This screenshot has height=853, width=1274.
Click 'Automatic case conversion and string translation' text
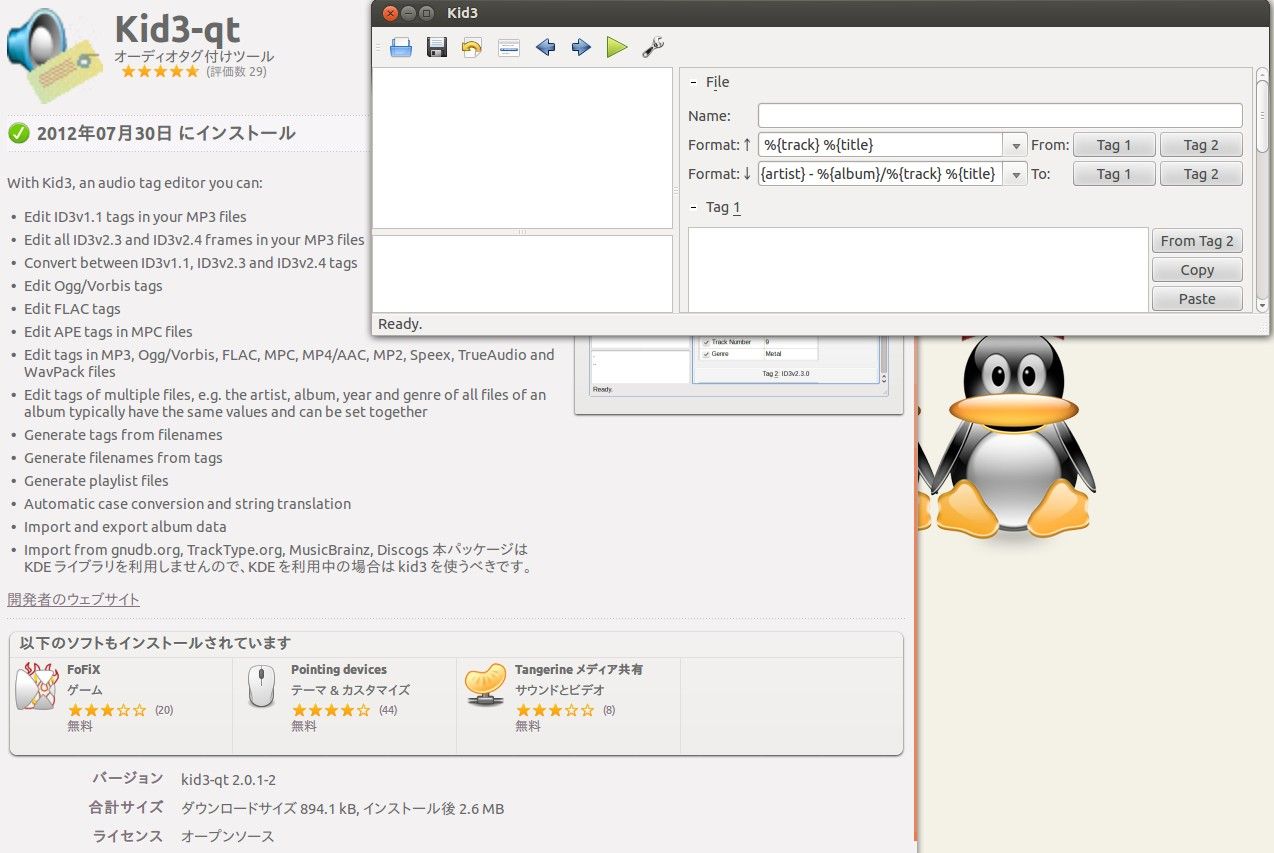[187, 504]
